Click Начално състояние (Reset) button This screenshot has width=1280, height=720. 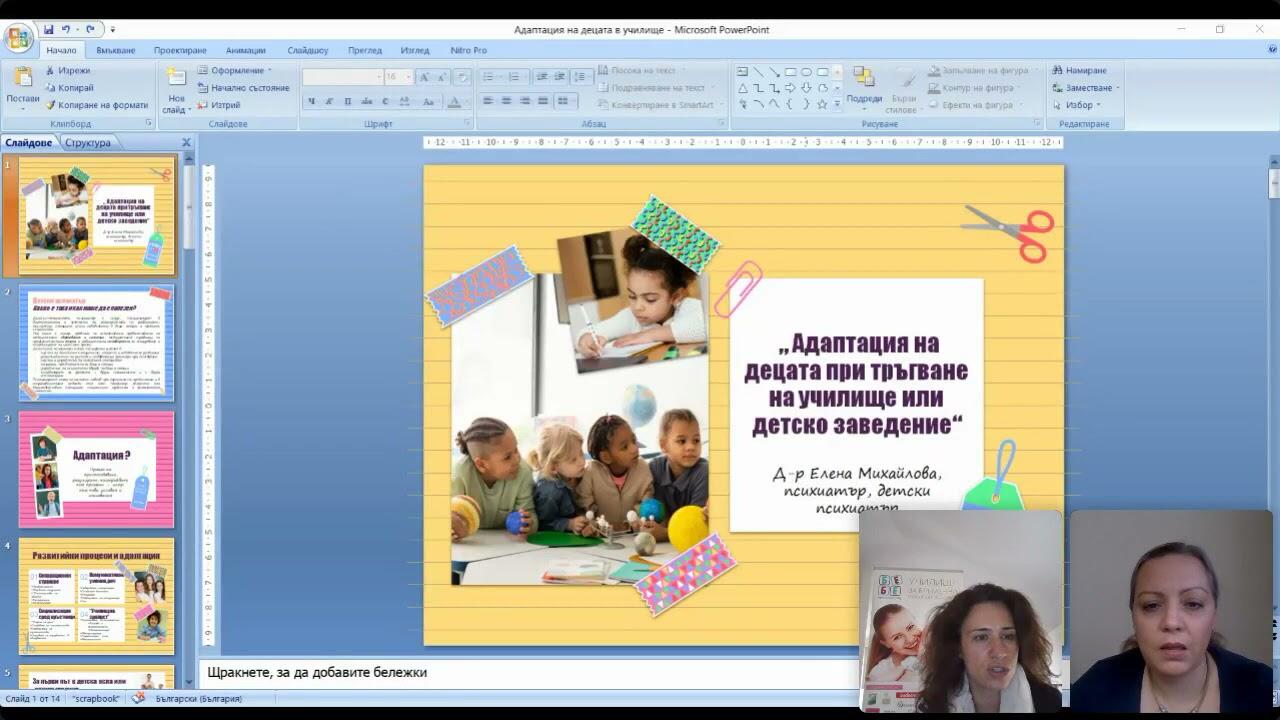click(x=249, y=88)
